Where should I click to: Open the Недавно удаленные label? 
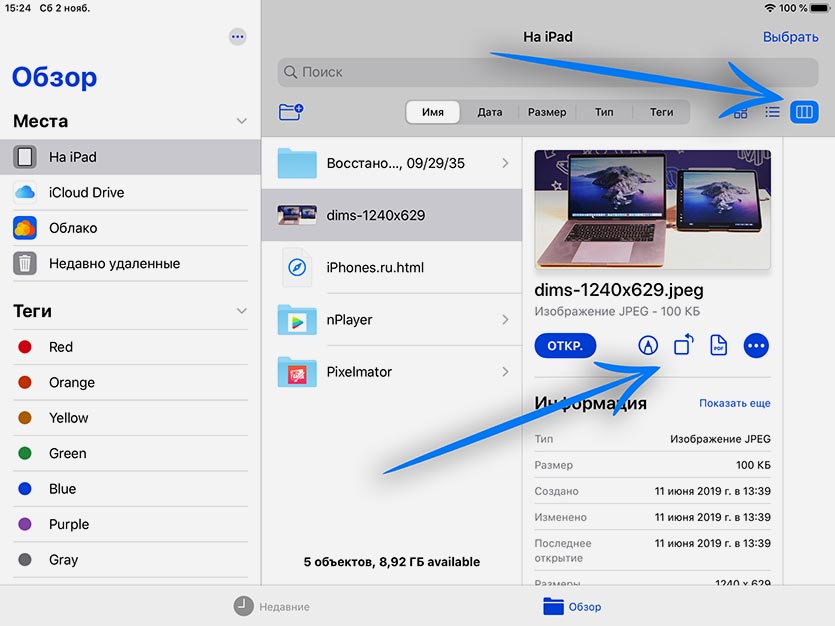click(x=114, y=263)
